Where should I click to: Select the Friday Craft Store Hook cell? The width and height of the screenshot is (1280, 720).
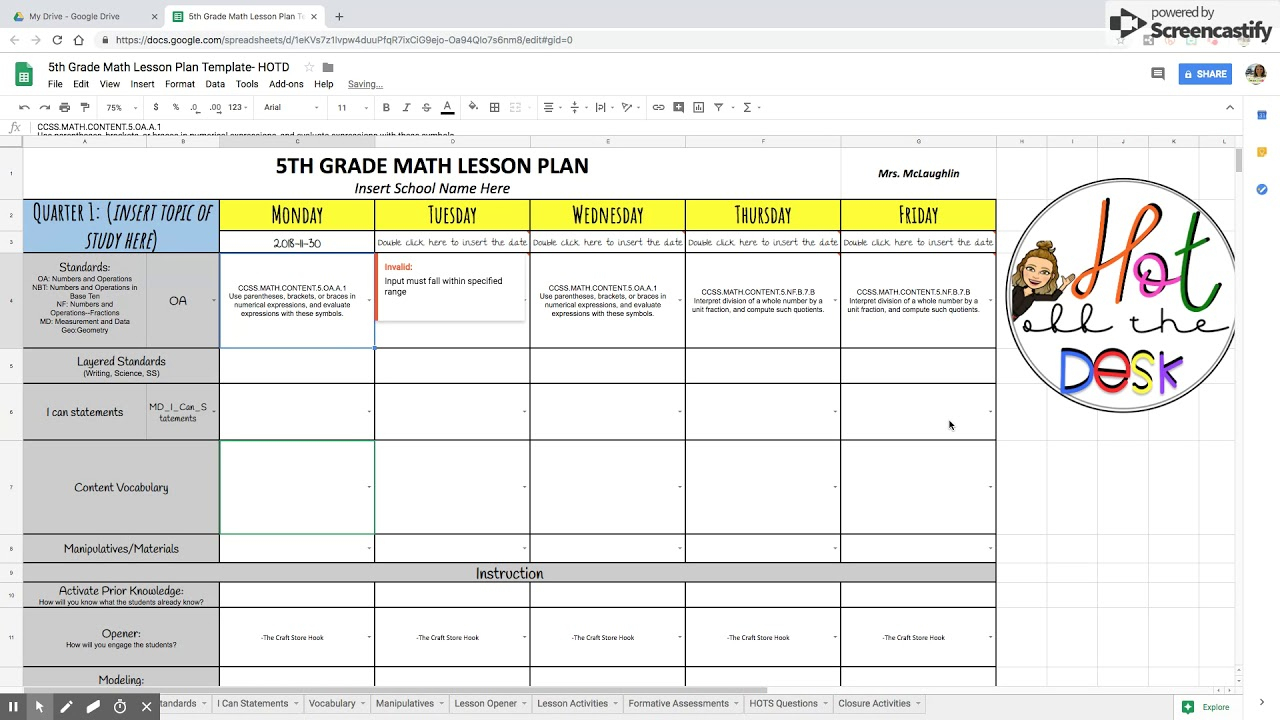coord(918,637)
